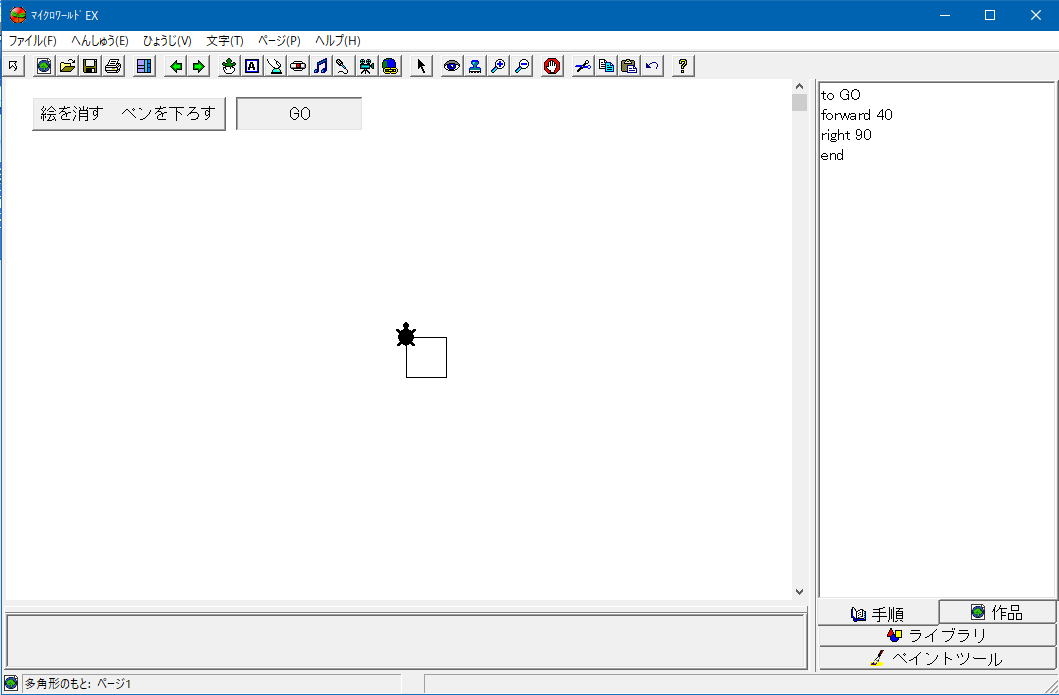Undo with the curved arrow icon
This screenshot has height=695, width=1059.
point(652,66)
